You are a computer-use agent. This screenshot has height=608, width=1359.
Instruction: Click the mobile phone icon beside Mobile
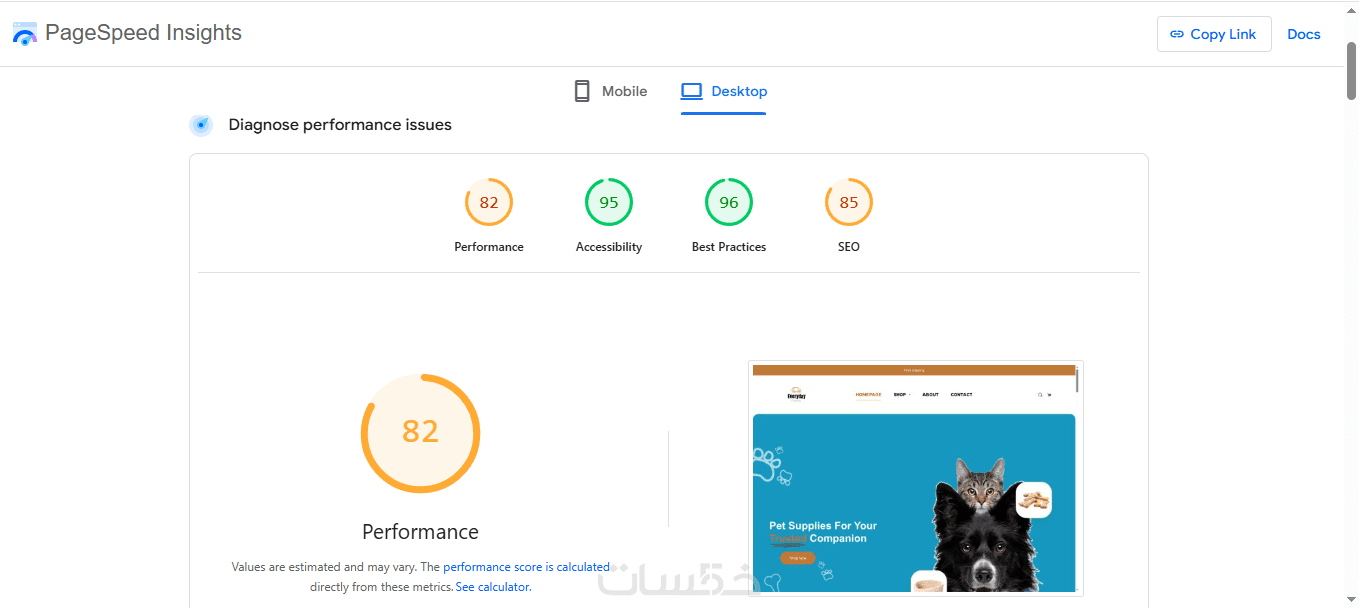point(582,91)
